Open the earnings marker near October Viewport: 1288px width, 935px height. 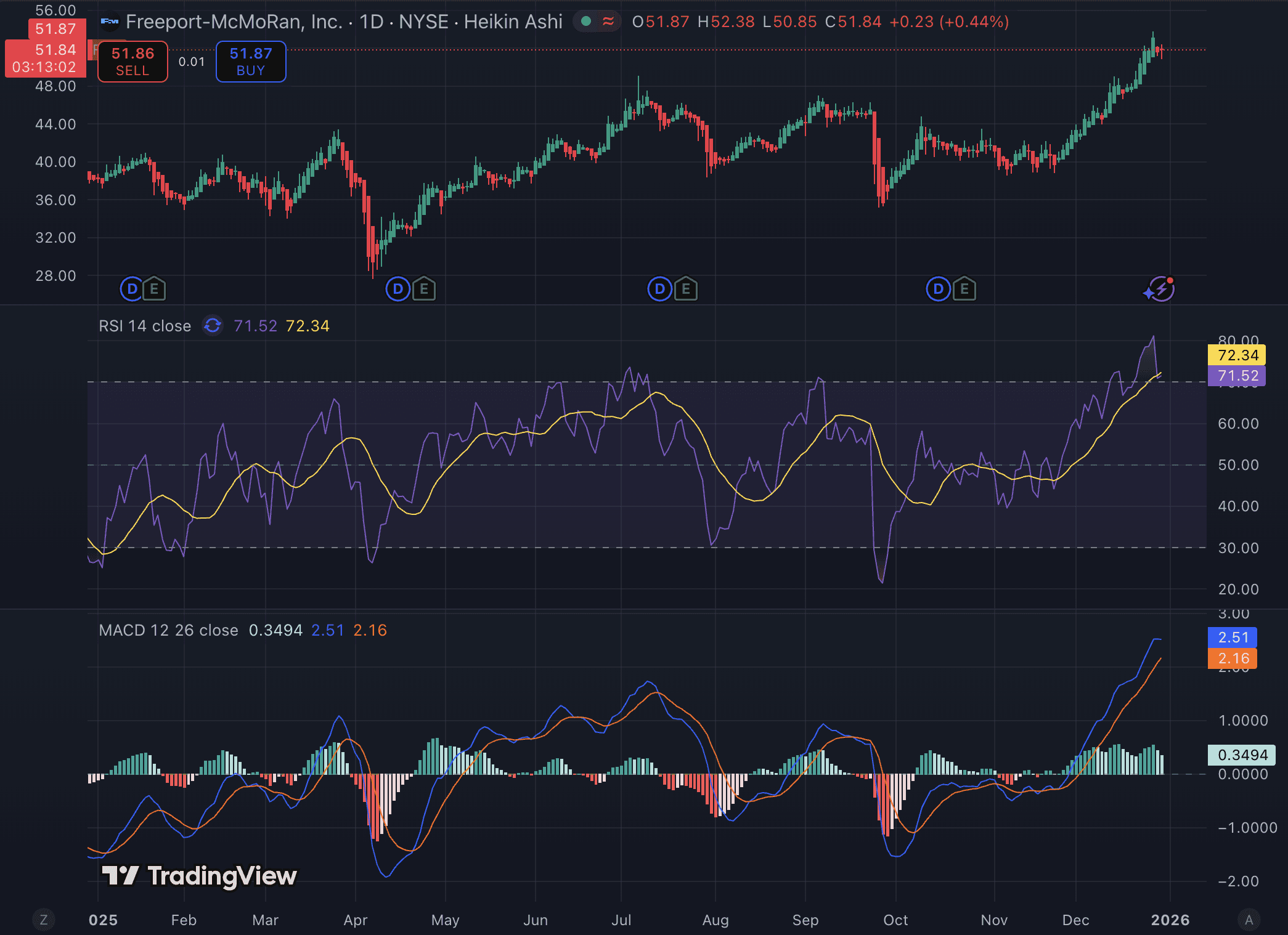click(x=964, y=289)
